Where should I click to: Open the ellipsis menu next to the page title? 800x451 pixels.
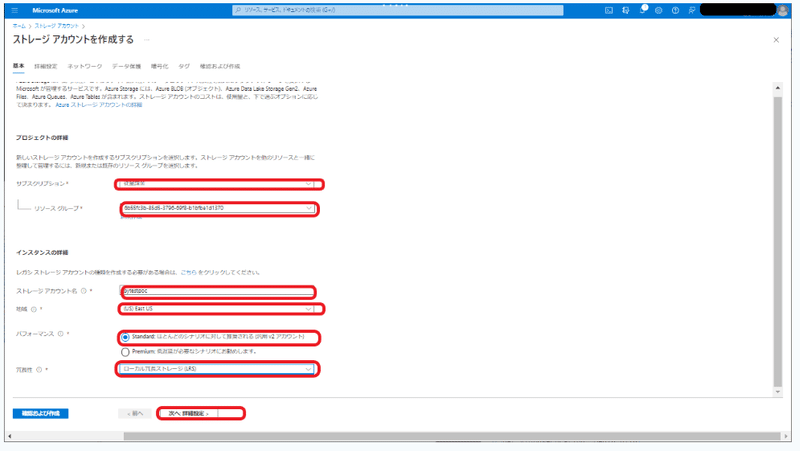point(147,40)
